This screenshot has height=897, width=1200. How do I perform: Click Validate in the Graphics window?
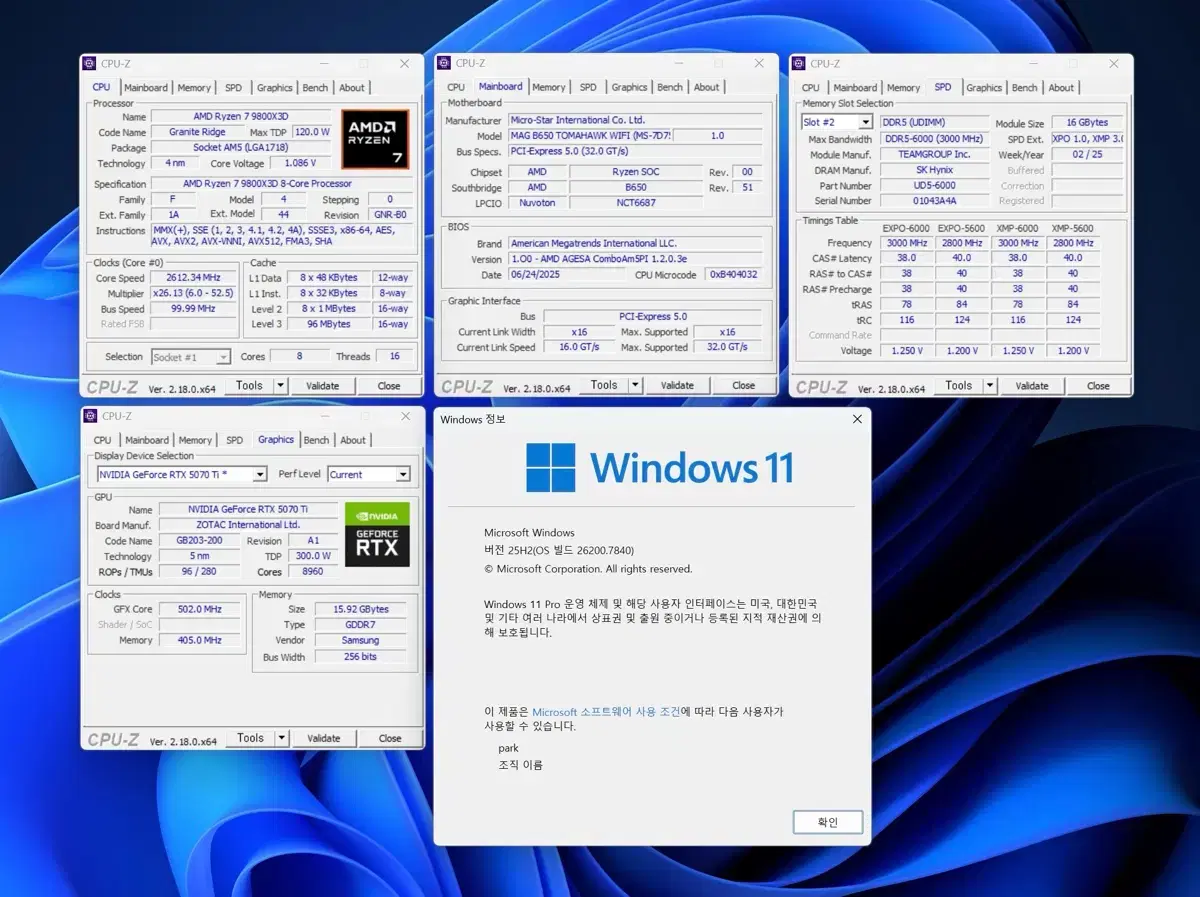click(323, 738)
